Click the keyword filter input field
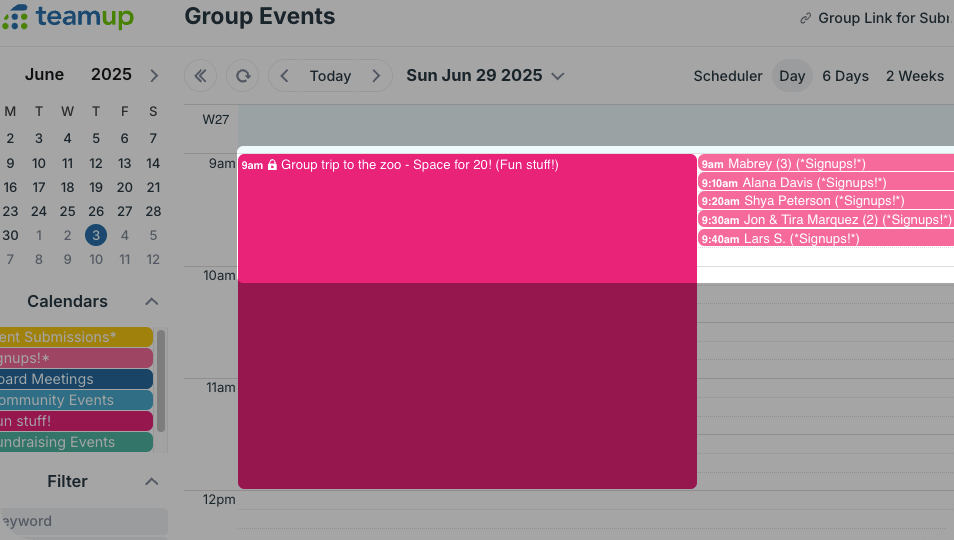The width and height of the screenshot is (954, 540). 80,521
